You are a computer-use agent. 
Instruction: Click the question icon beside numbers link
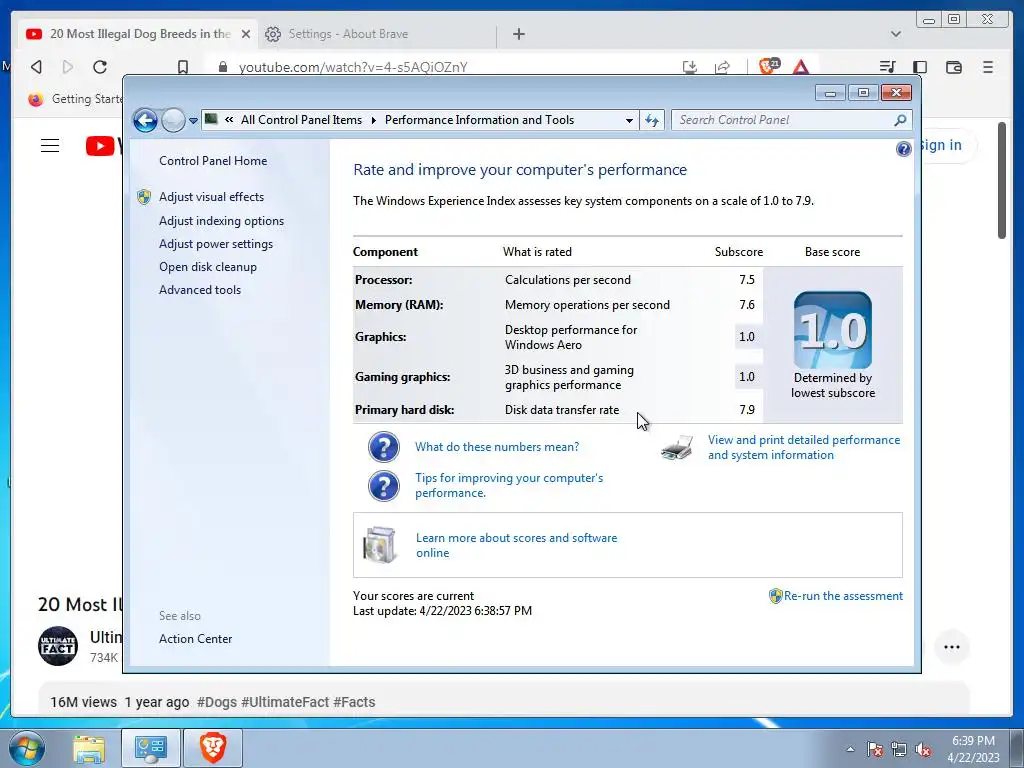tap(383, 447)
